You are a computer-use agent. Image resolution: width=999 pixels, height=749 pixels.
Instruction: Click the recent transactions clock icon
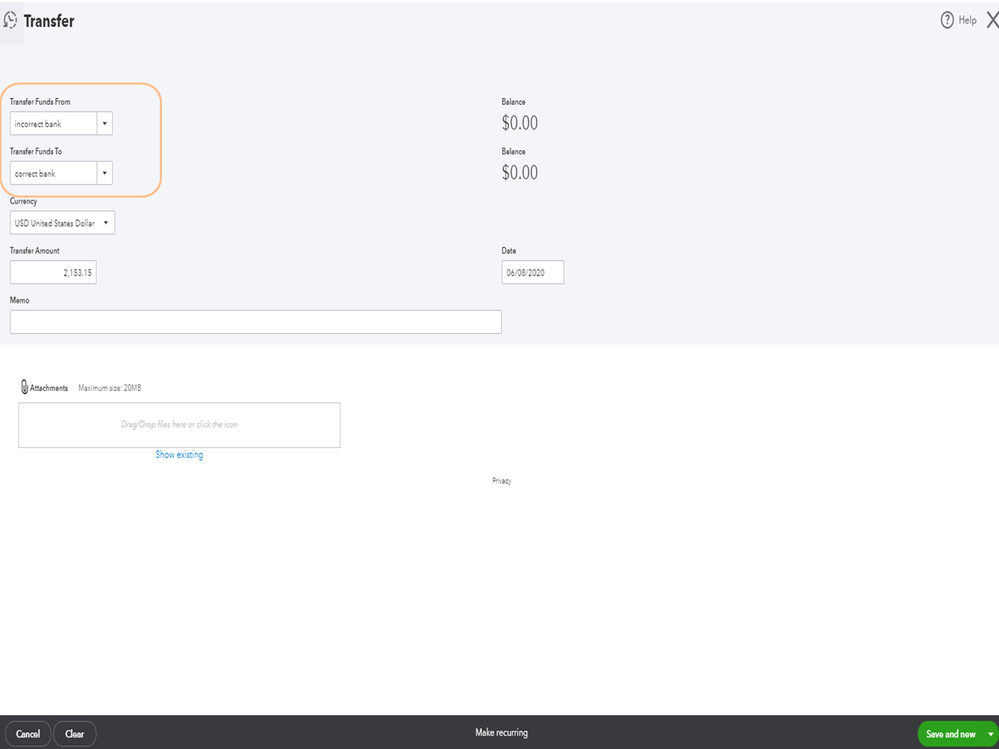[x=10, y=20]
